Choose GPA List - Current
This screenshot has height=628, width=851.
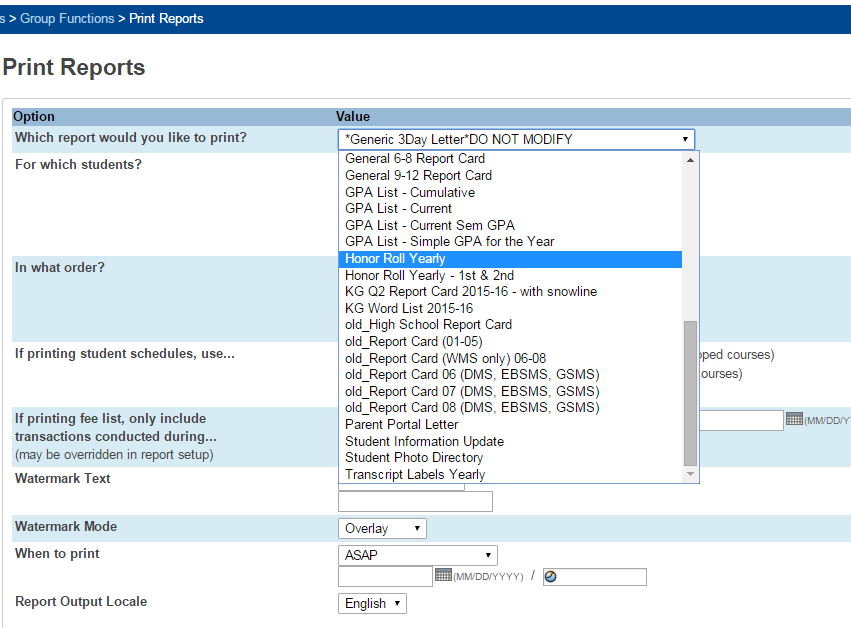click(x=510, y=208)
